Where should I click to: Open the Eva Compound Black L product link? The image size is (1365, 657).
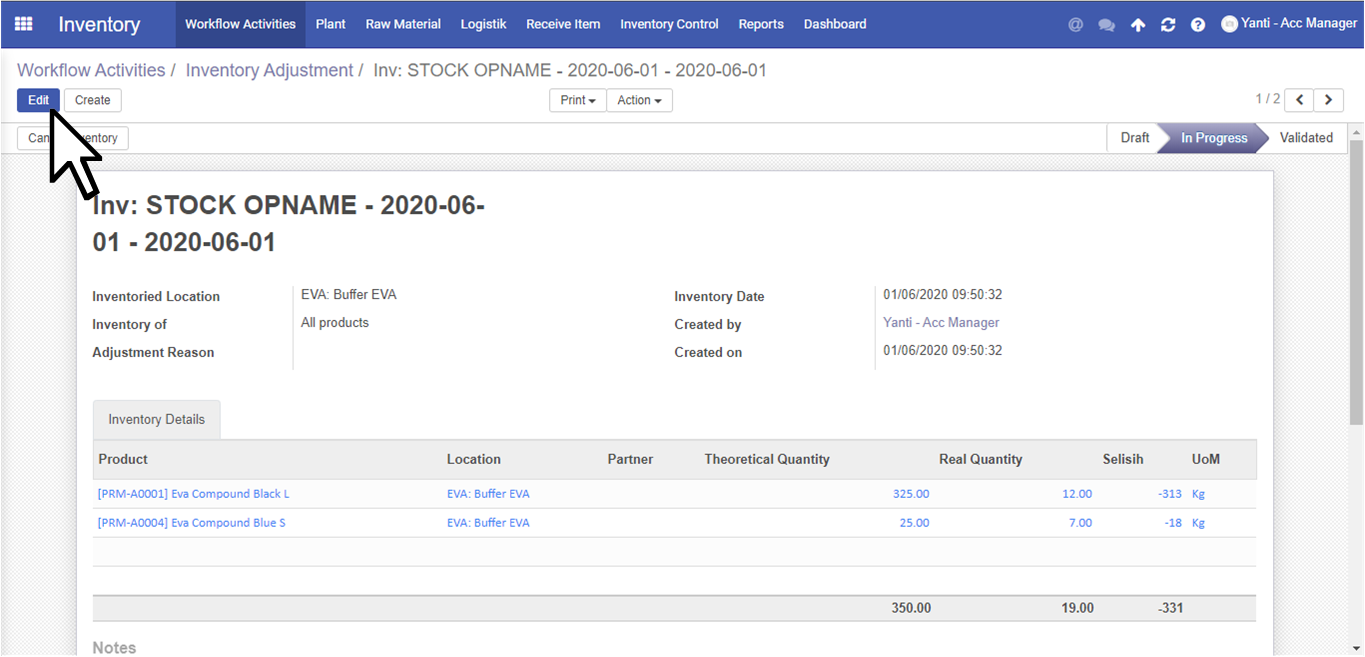point(193,494)
